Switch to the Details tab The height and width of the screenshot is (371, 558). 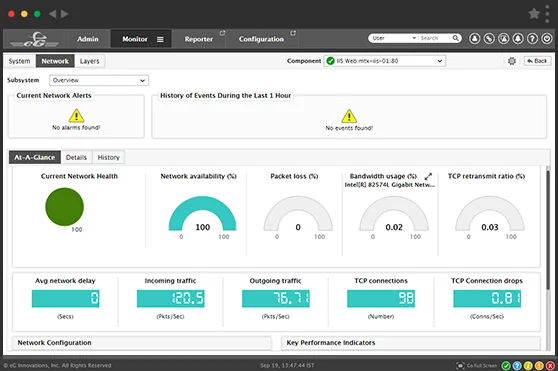click(76, 157)
